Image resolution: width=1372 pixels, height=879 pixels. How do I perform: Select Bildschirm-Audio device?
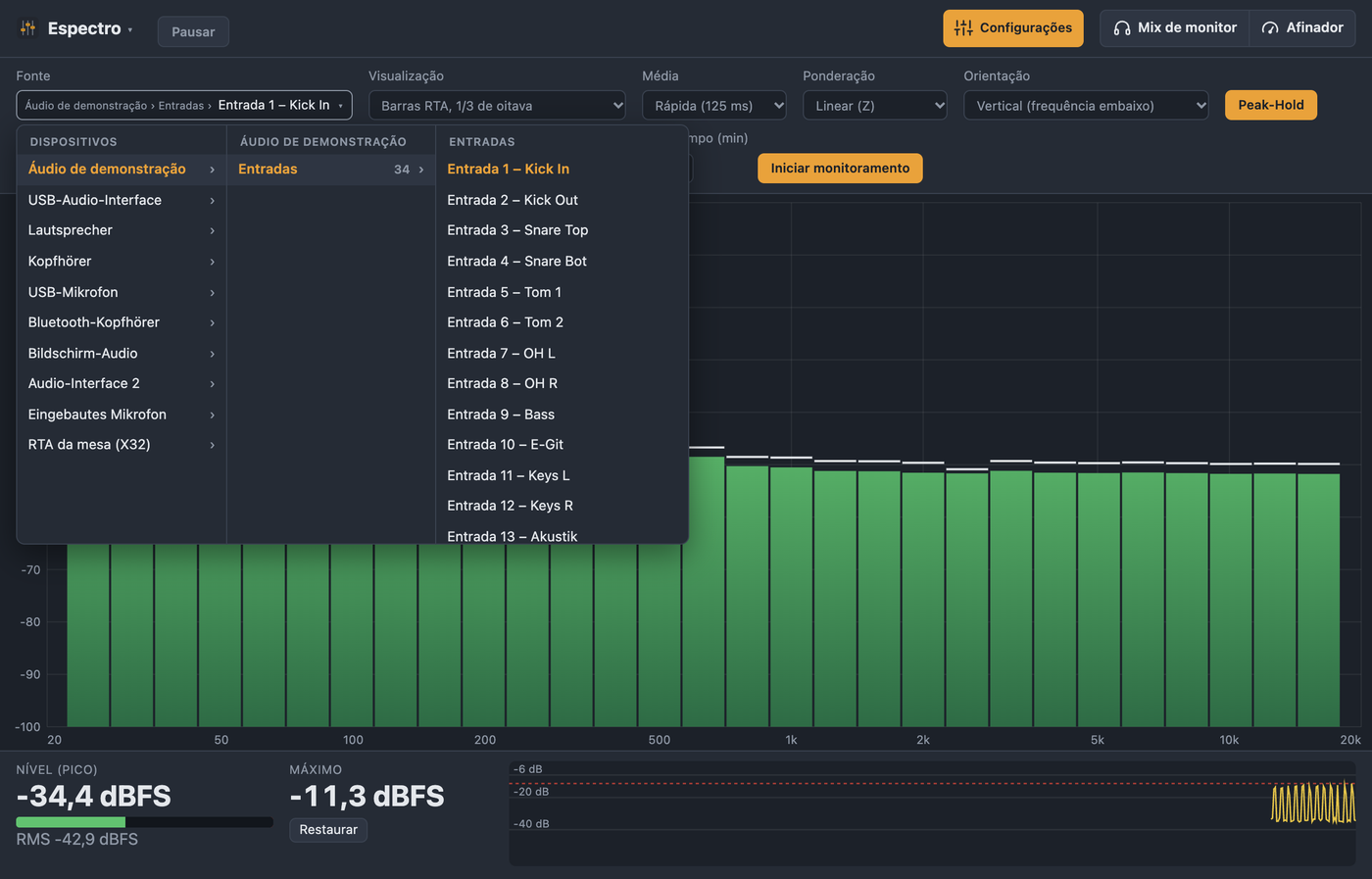click(x=122, y=354)
